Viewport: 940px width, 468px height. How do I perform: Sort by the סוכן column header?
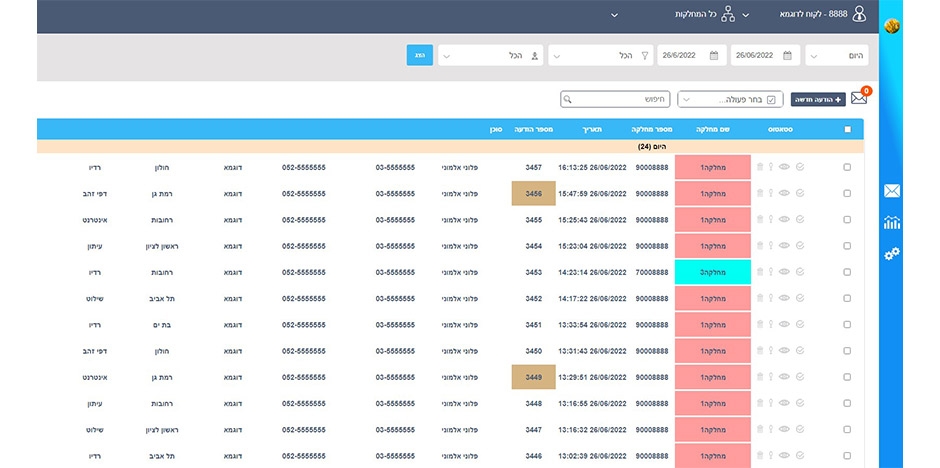[x=496, y=129]
